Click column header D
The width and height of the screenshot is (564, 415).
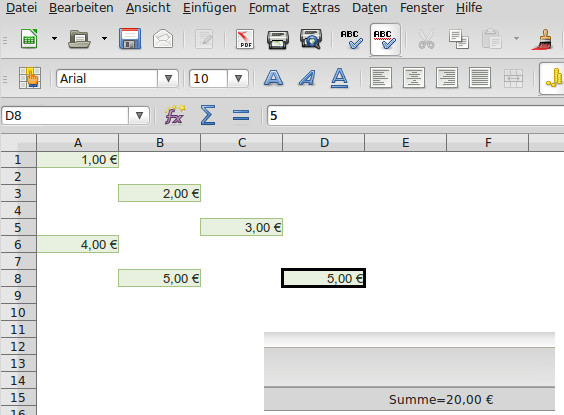pyautogui.click(x=324, y=143)
